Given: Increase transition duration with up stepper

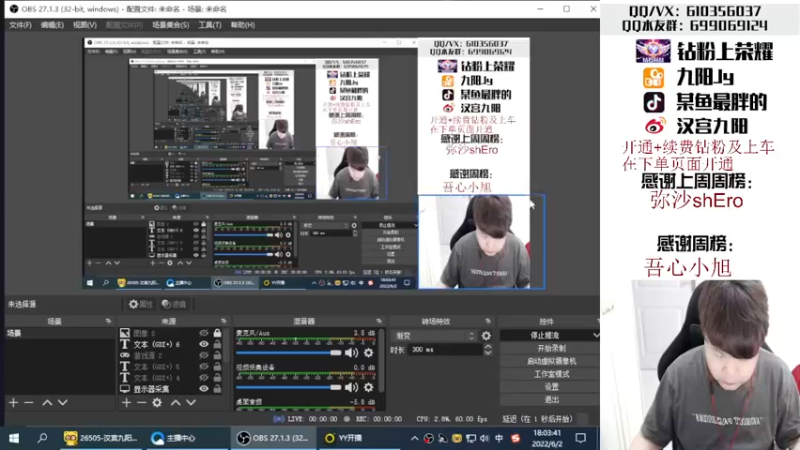Looking at the screenshot, I should [x=488, y=346].
